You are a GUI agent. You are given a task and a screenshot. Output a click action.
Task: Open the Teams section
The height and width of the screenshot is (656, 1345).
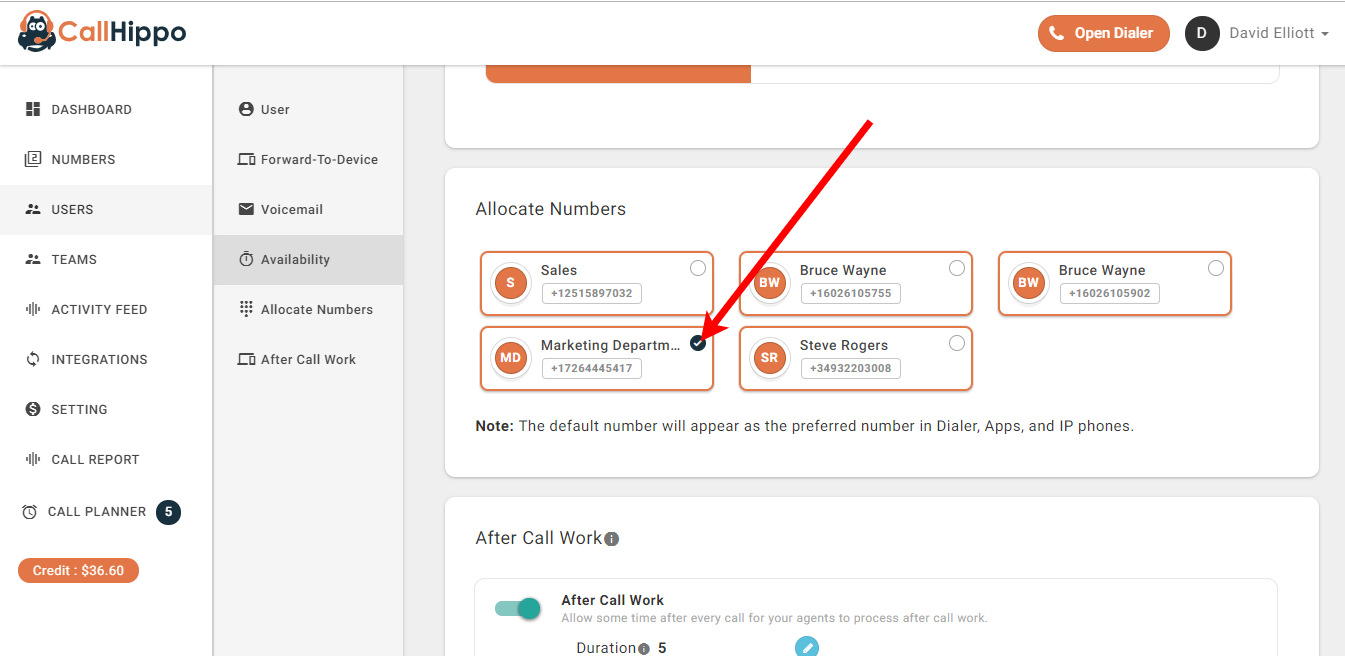[106, 259]
